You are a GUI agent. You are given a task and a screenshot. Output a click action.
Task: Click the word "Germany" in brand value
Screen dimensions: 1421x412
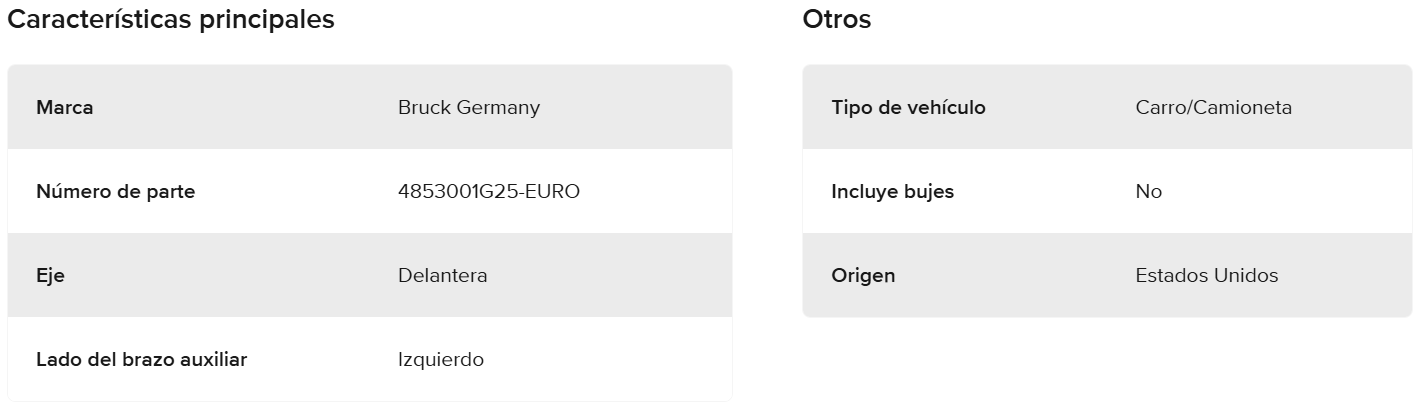point(498,107)
